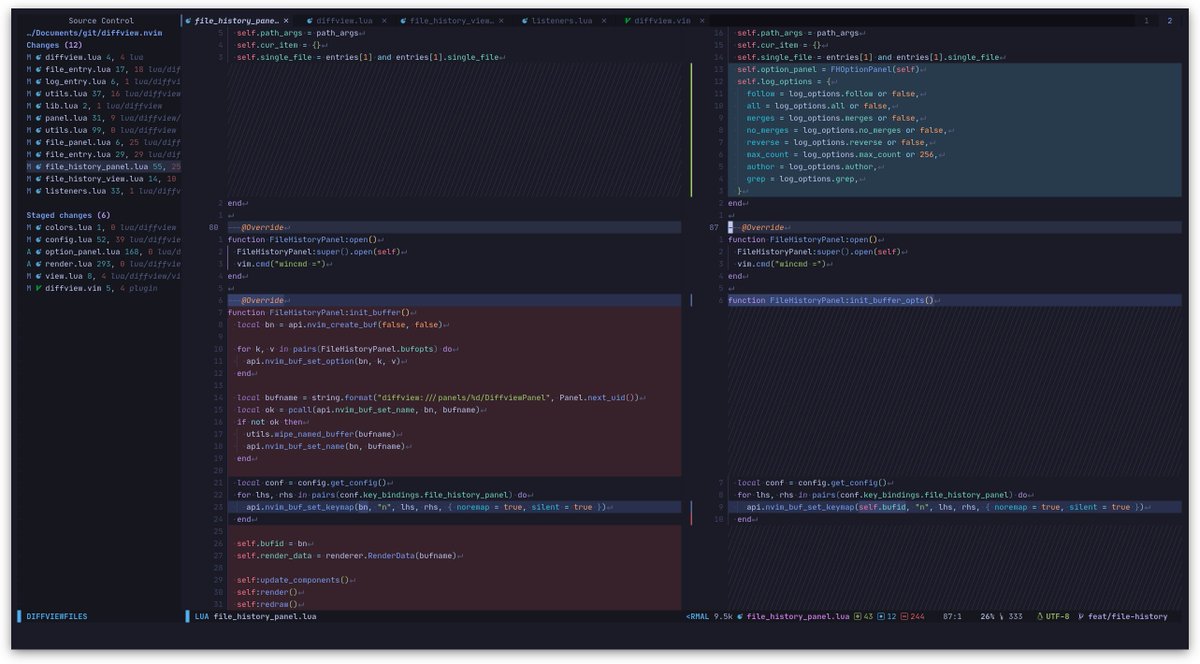Click DIFFVIEWFILES in the status bar

pyautogui.click(x=57, y=617)
